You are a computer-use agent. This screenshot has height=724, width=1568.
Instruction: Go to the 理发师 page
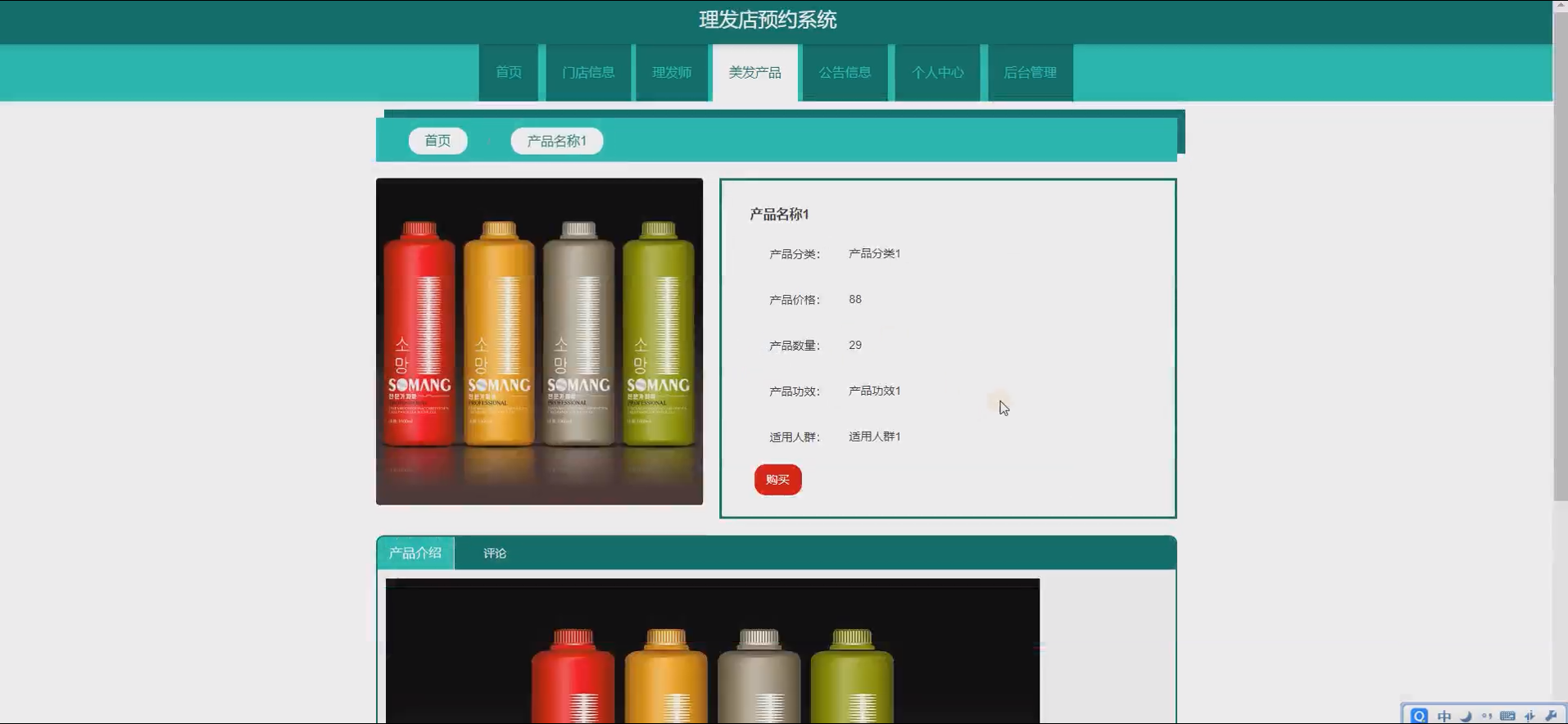672,72
